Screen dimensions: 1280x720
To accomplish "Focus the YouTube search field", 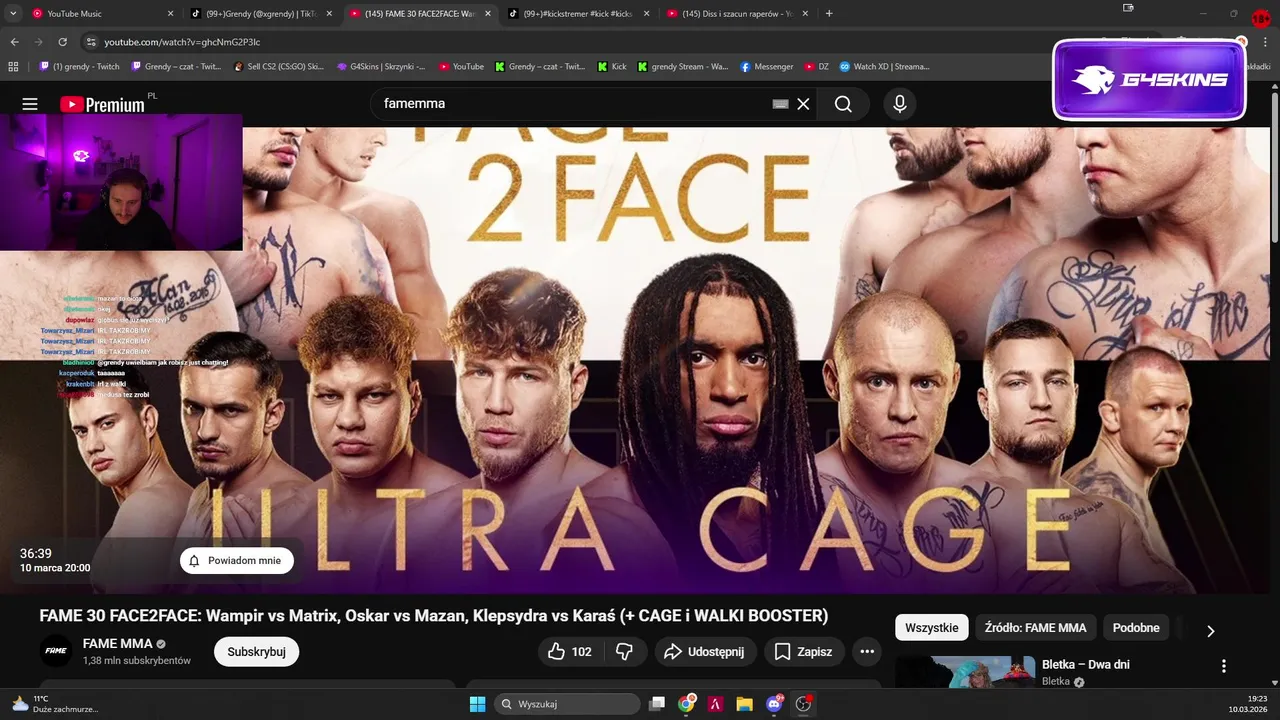I will (x=570, y=104).
